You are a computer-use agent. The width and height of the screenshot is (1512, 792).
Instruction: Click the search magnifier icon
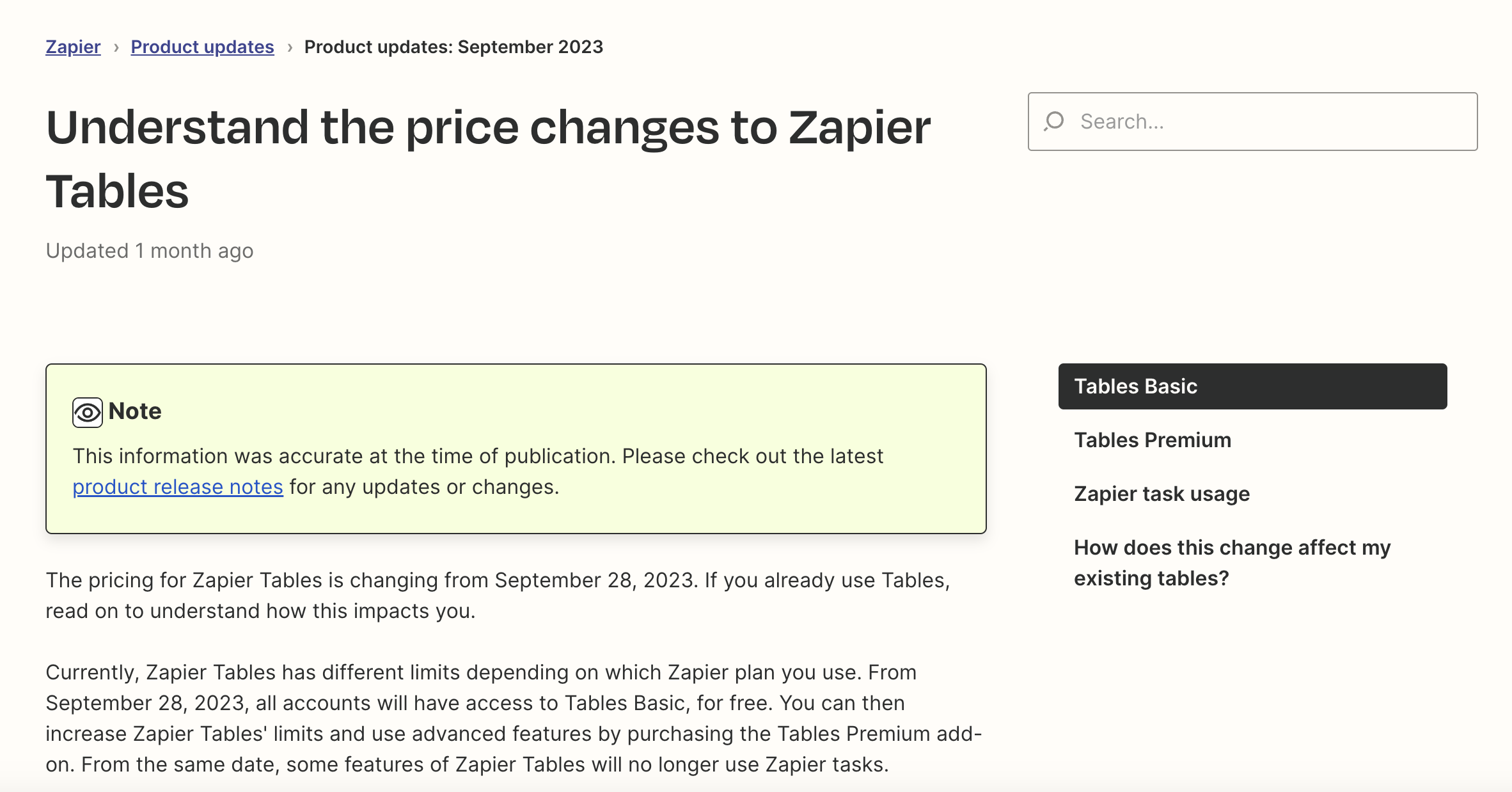[x=1053, y=122]
